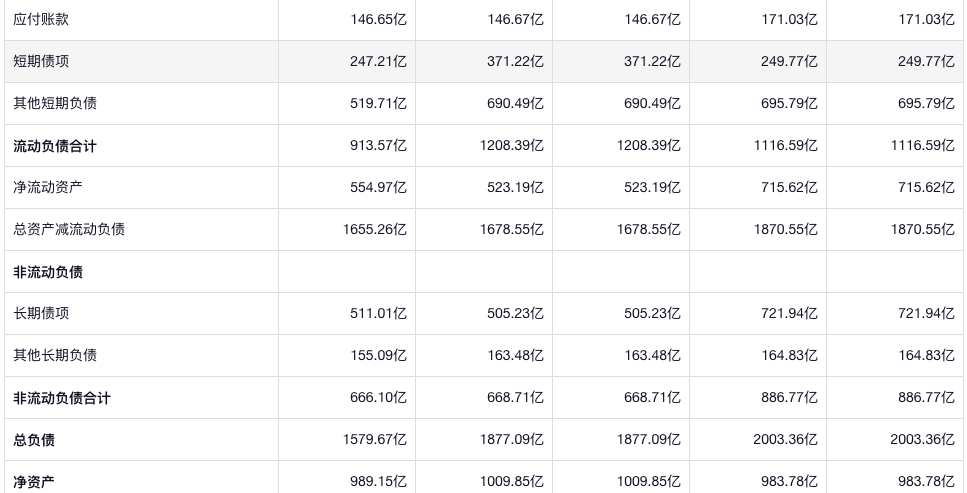This screenshot has height=493, width=967.
Task: Select the 非流动负债合计 row heading
Action: coord(62,398)
